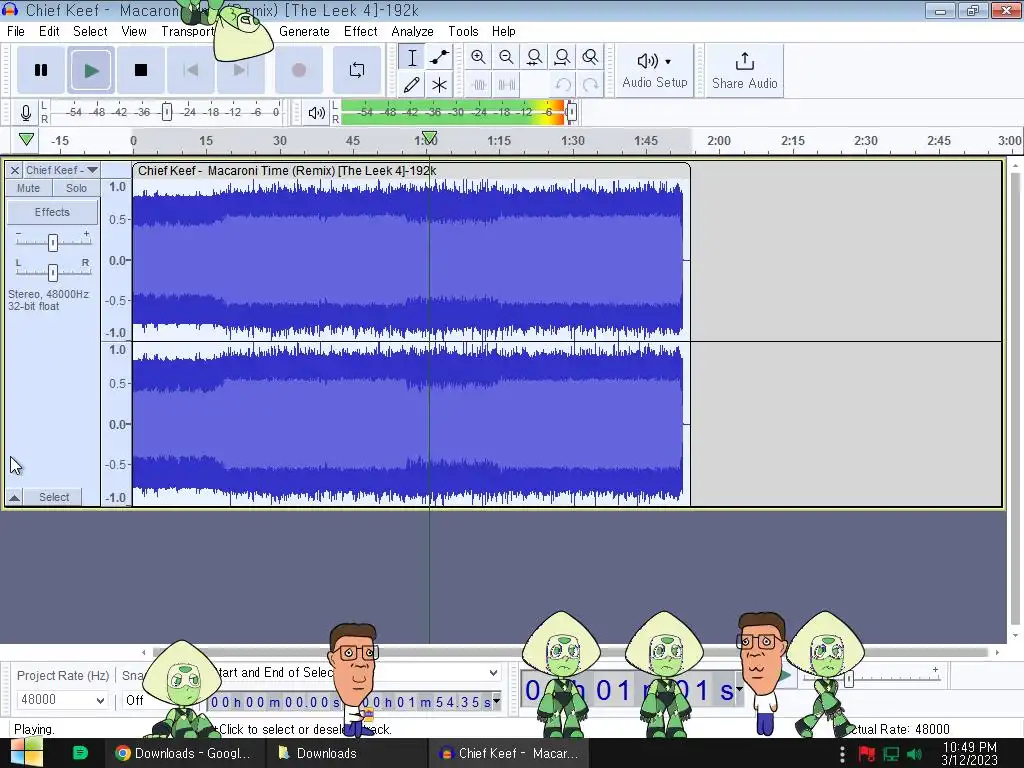Skip to start of the track

[191, 70]
